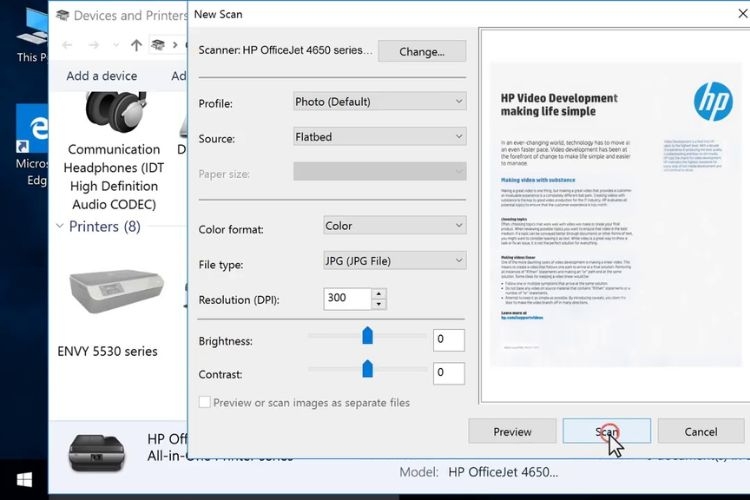Click the Contrast slider handle
The width and height of the screenshot is (750, 500).
pyautogui.click(x=367, y=369)
